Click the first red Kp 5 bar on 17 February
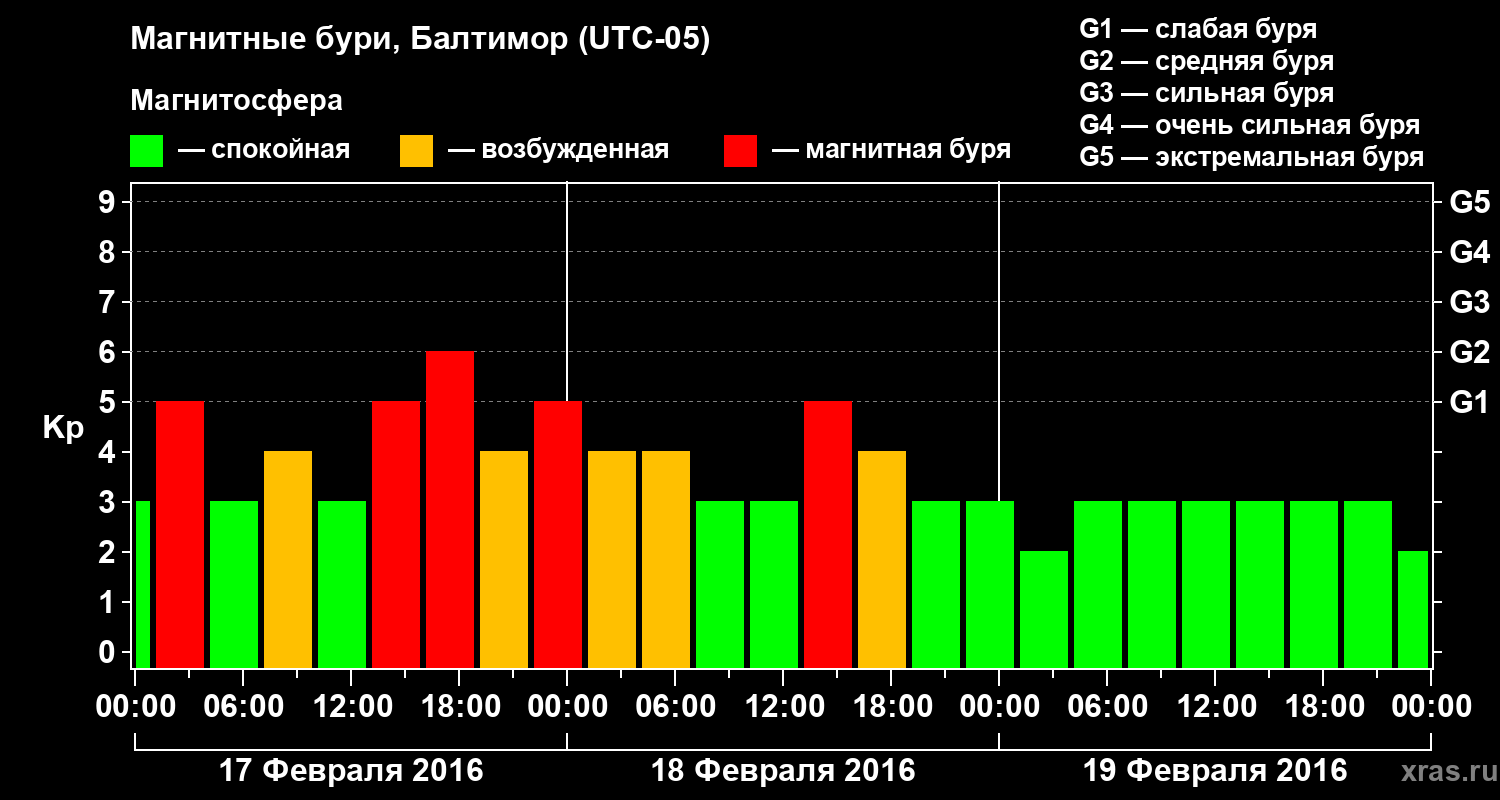1500x800 pixels. click(x=180, y=535)
